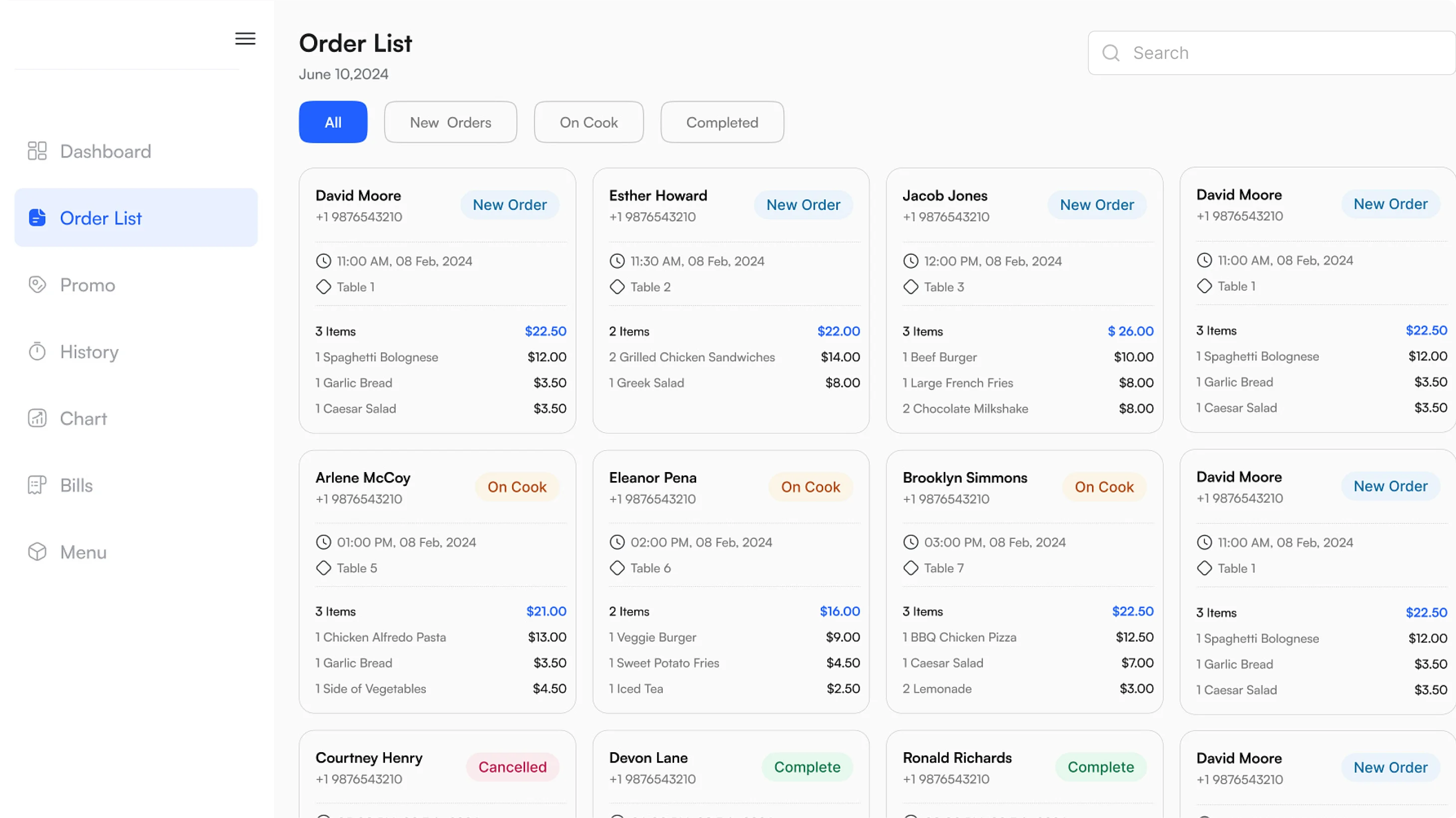Click the New Order badge on Esther Howard's card
Viewport: 1456px width, 818px height.
[x=803, y=204]
